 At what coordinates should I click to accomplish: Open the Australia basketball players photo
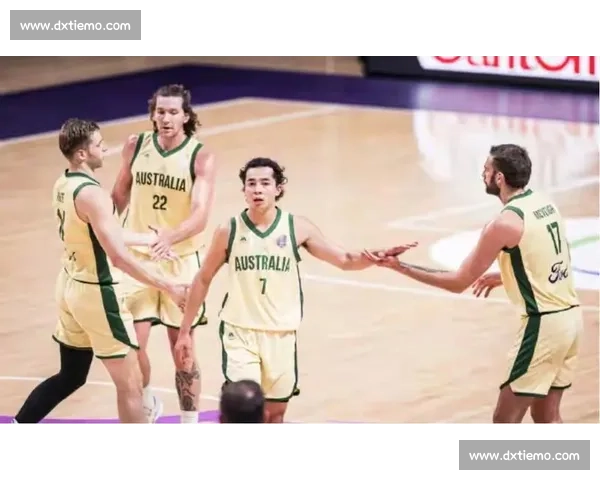click(300, 240)
